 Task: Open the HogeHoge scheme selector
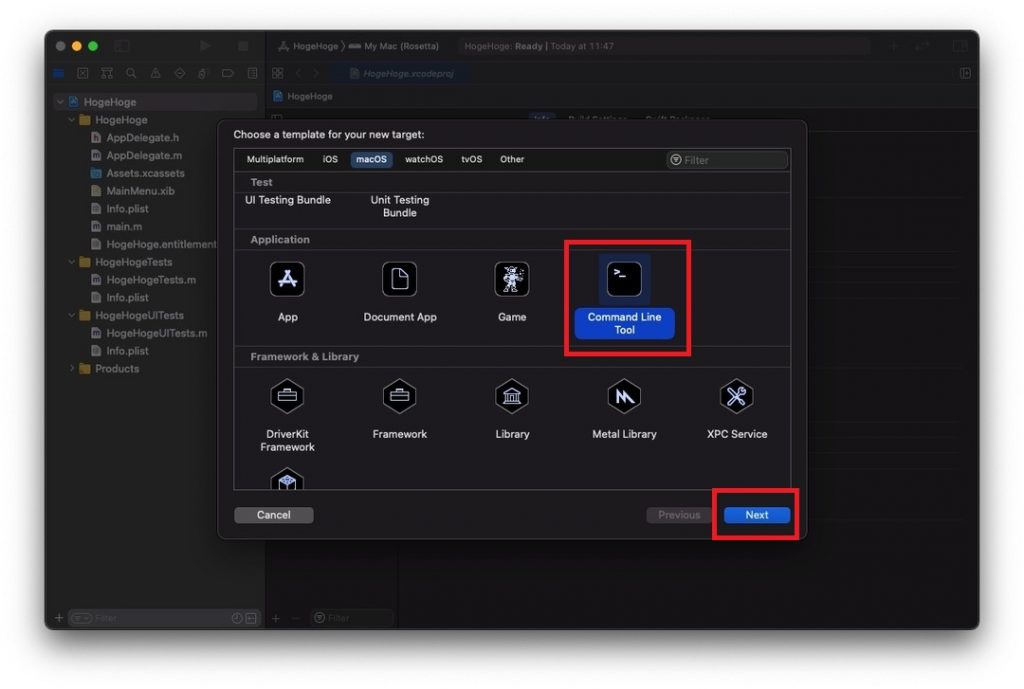click(308, 46)
